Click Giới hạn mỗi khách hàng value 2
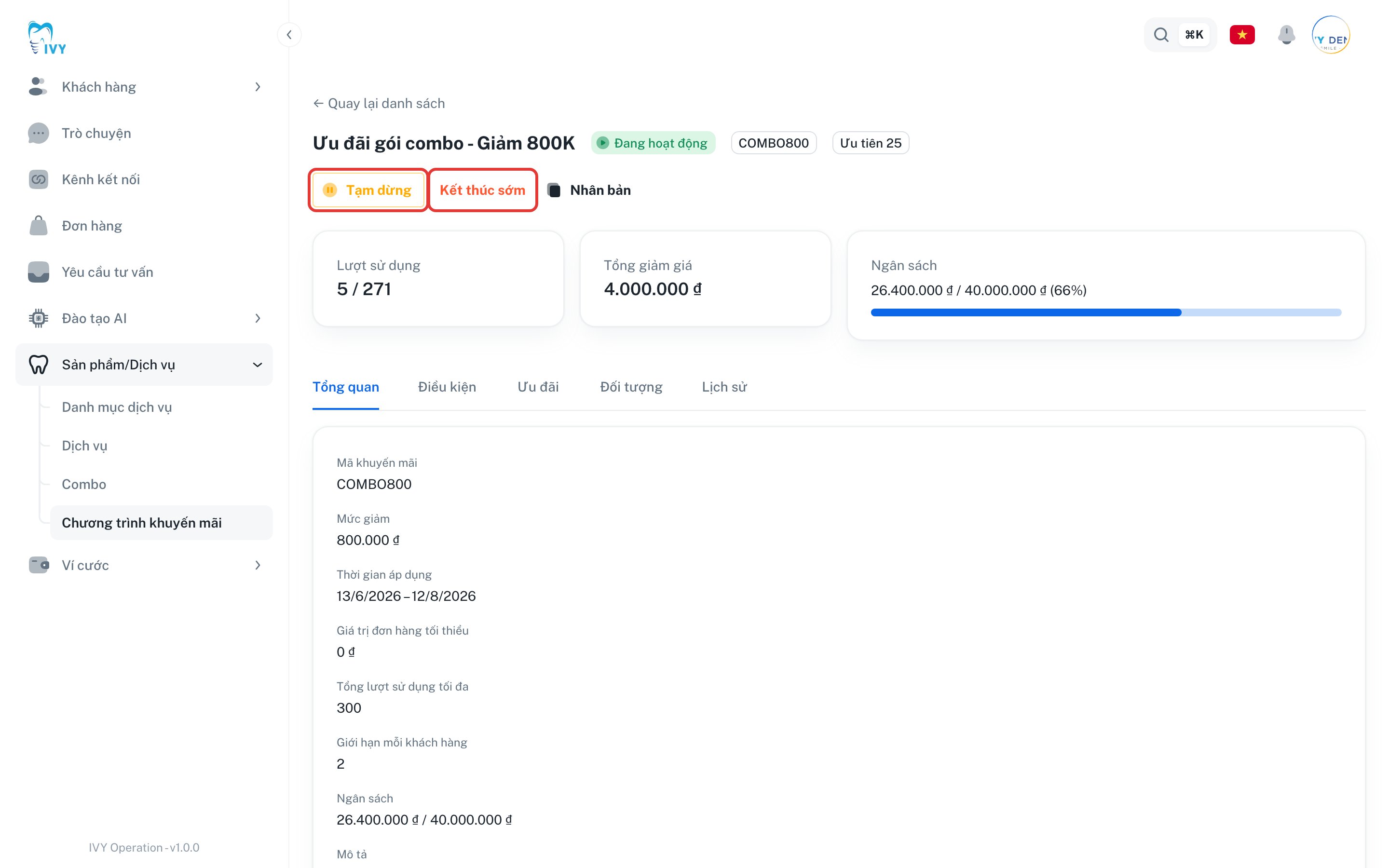Screen dimensions: 1389x868 tap(340, 763)
